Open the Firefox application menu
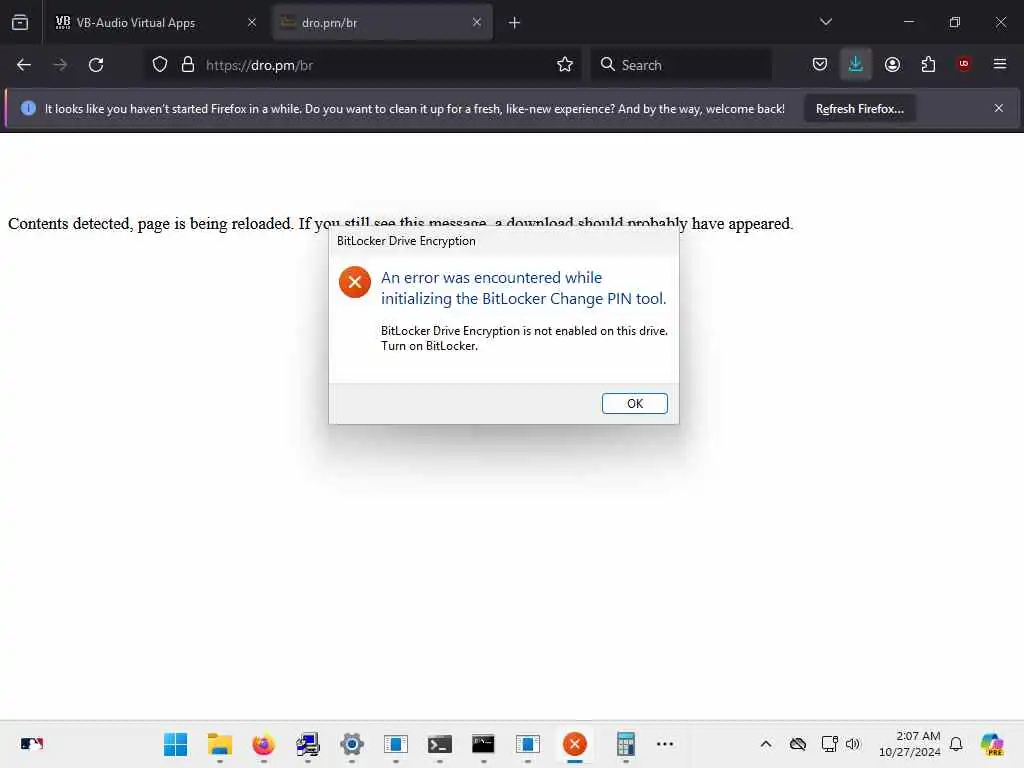1024x768 pixels. tap(1000, 64)
